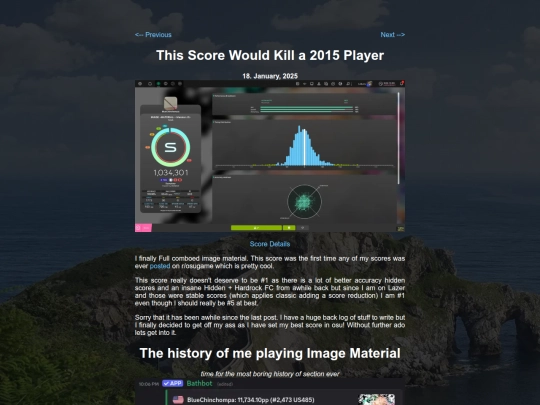This screenshot has width=540, height=405.
Task: Click the US flag icon next to BlueChinchompa
Action: tap(178, 400)
